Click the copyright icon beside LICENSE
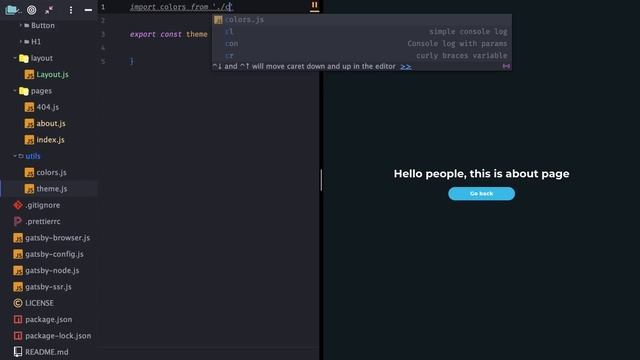The width and height of the screenshot is (640, 360). 18,303
